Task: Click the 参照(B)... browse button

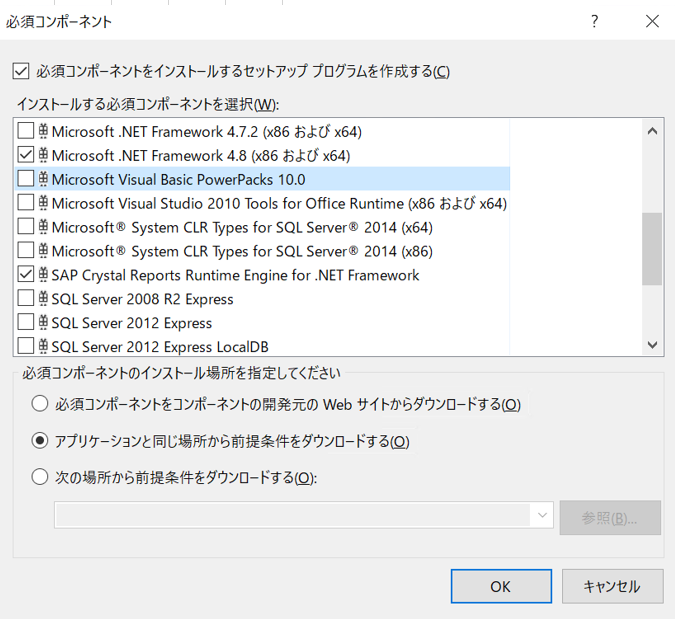Action: [610, 518]
